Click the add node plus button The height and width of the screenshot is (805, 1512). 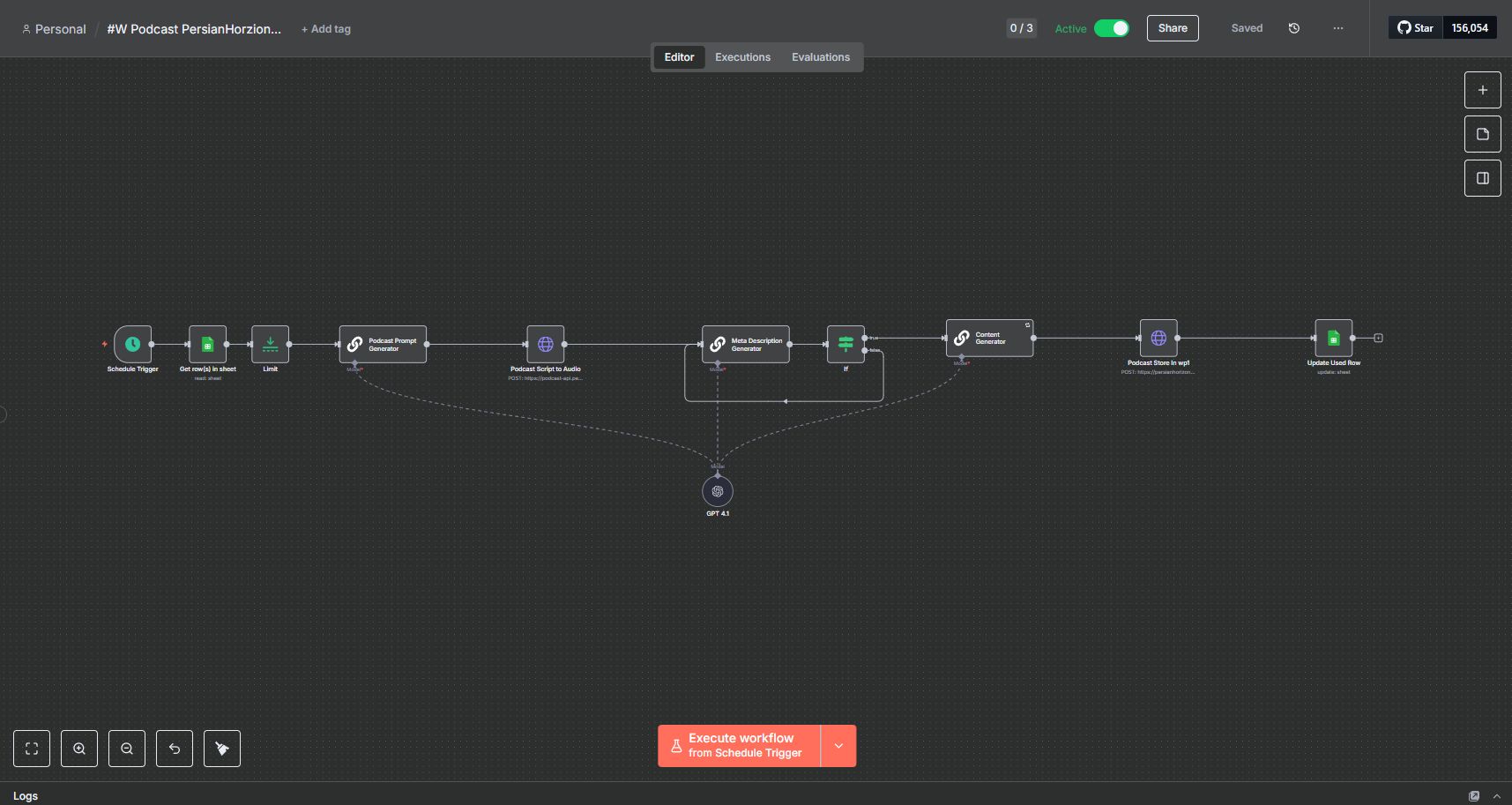(1482, 90)
